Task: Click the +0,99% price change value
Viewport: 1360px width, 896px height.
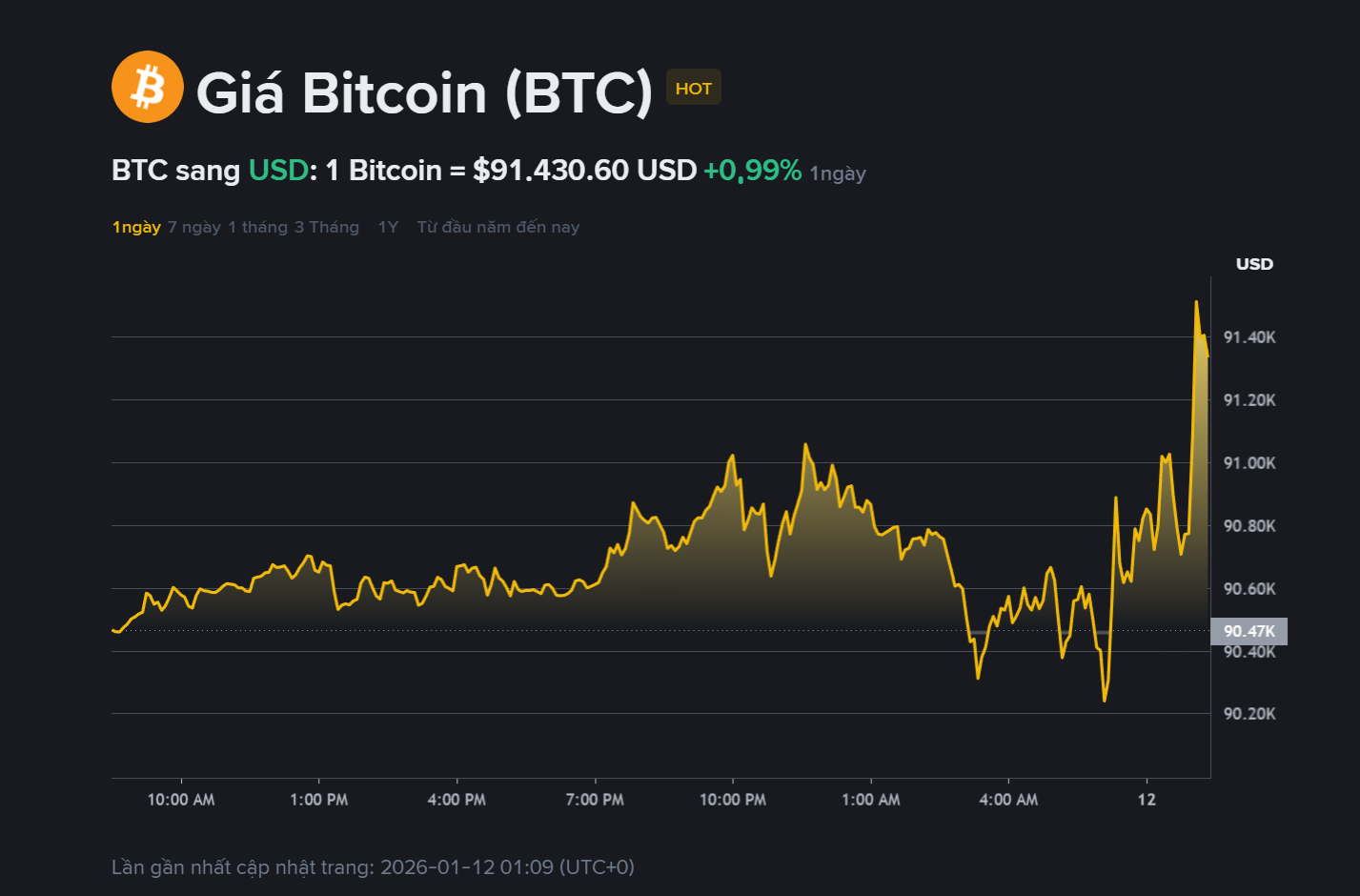Action: [x=752, y=171]
